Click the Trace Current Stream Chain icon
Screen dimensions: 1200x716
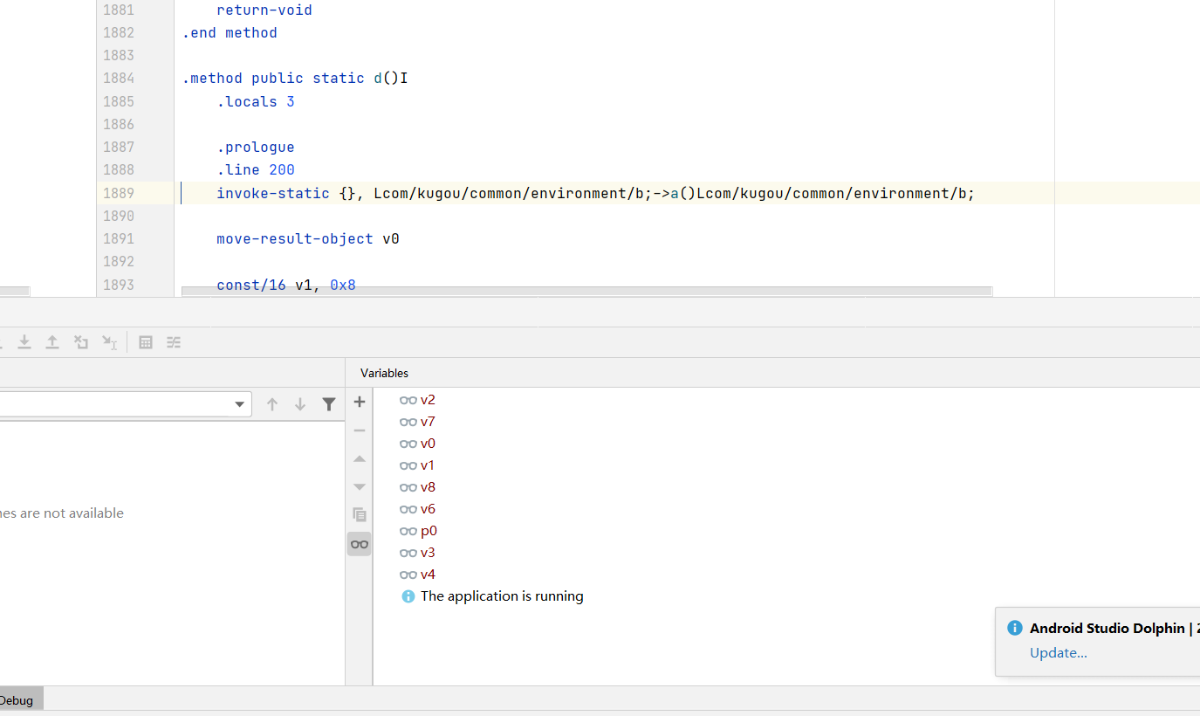pos(174,342)
